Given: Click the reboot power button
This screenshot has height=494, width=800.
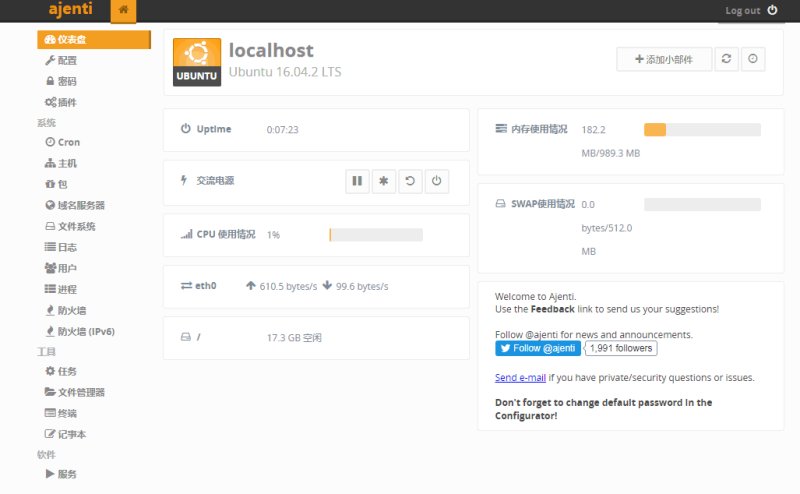Looking at the screenshot, I should point(410,181).
